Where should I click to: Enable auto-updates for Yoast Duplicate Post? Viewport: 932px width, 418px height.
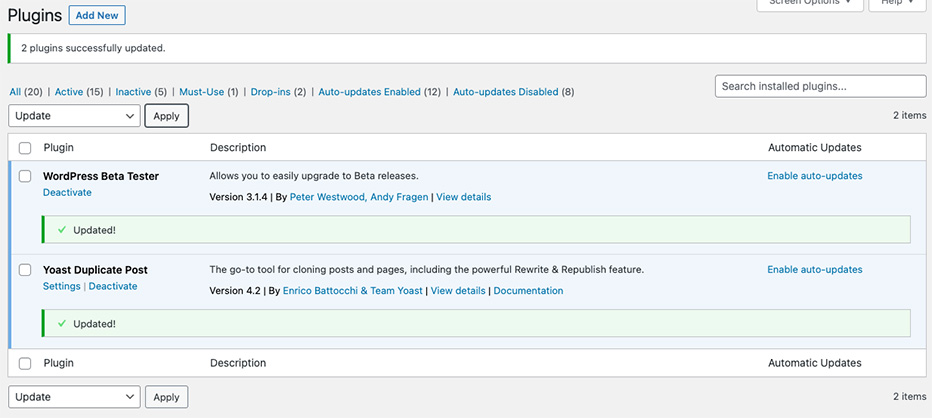click(x=814, y=270)
